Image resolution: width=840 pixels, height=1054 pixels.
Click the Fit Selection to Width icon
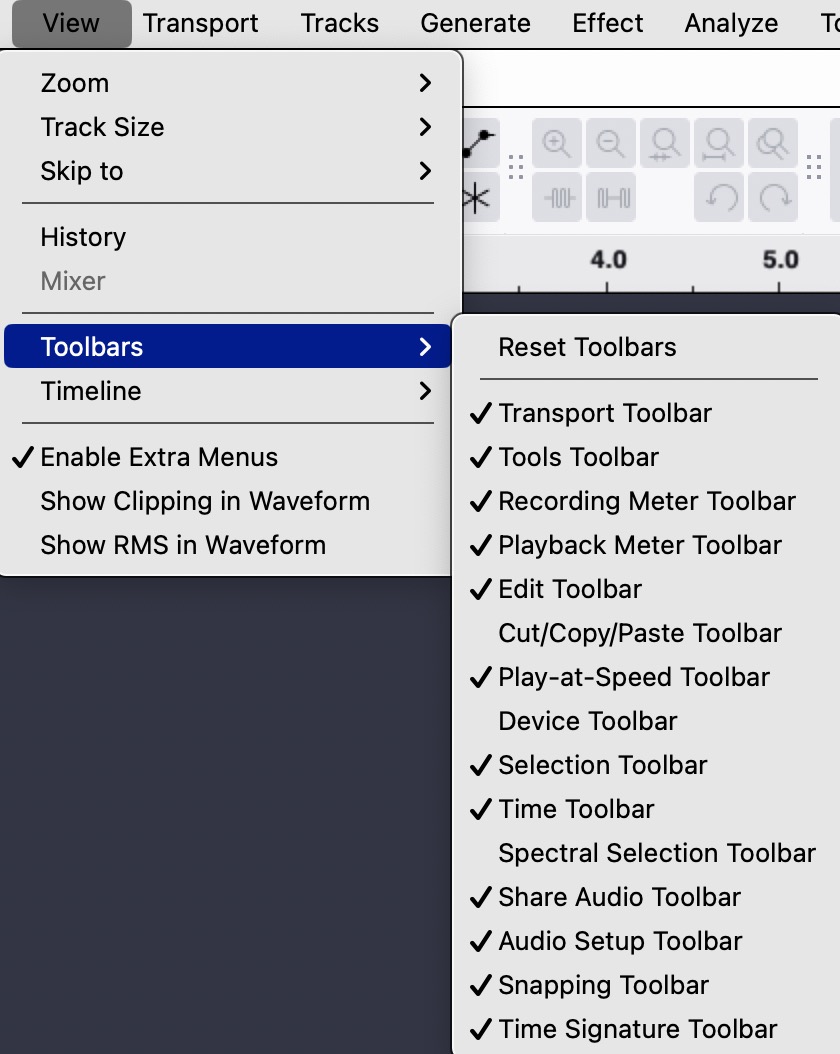click(x=664, y=144)
